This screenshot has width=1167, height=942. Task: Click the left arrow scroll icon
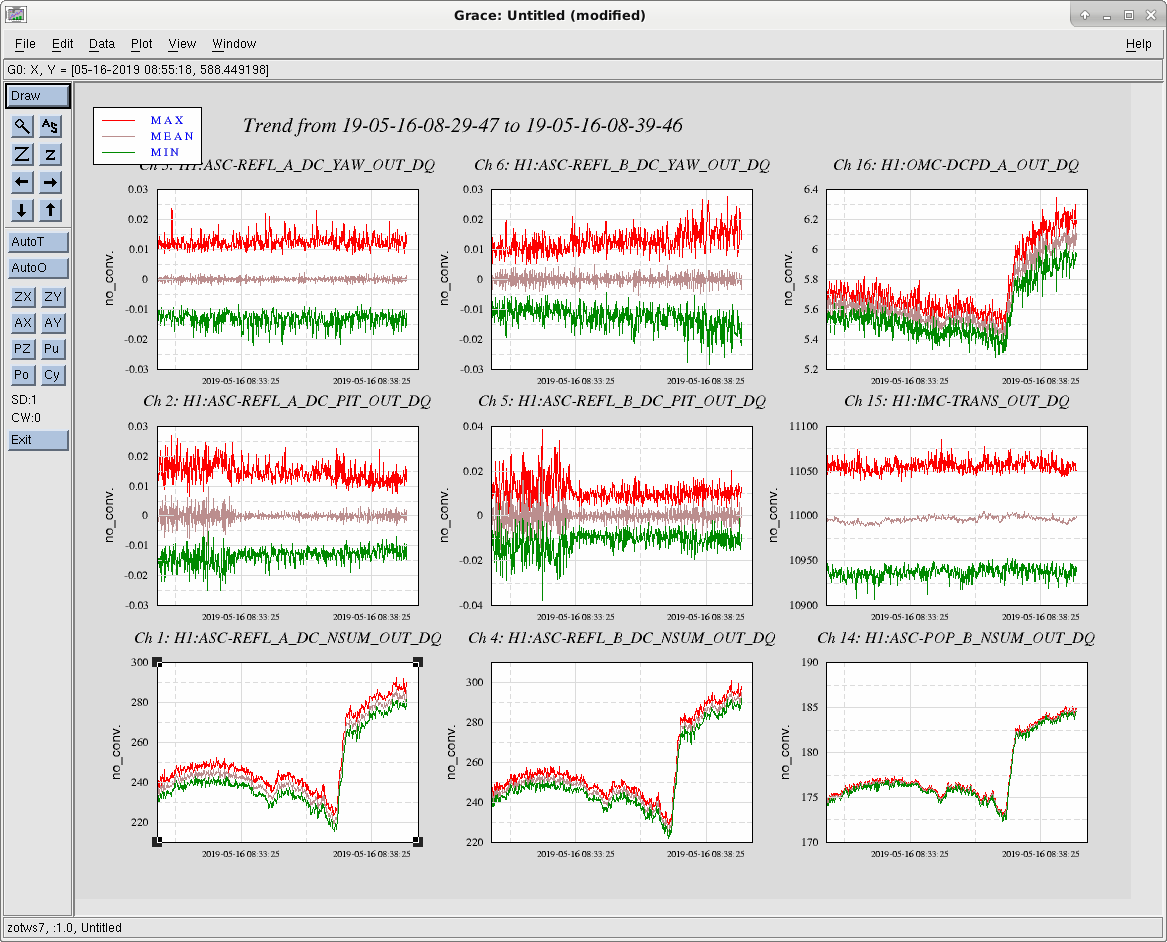22,182
